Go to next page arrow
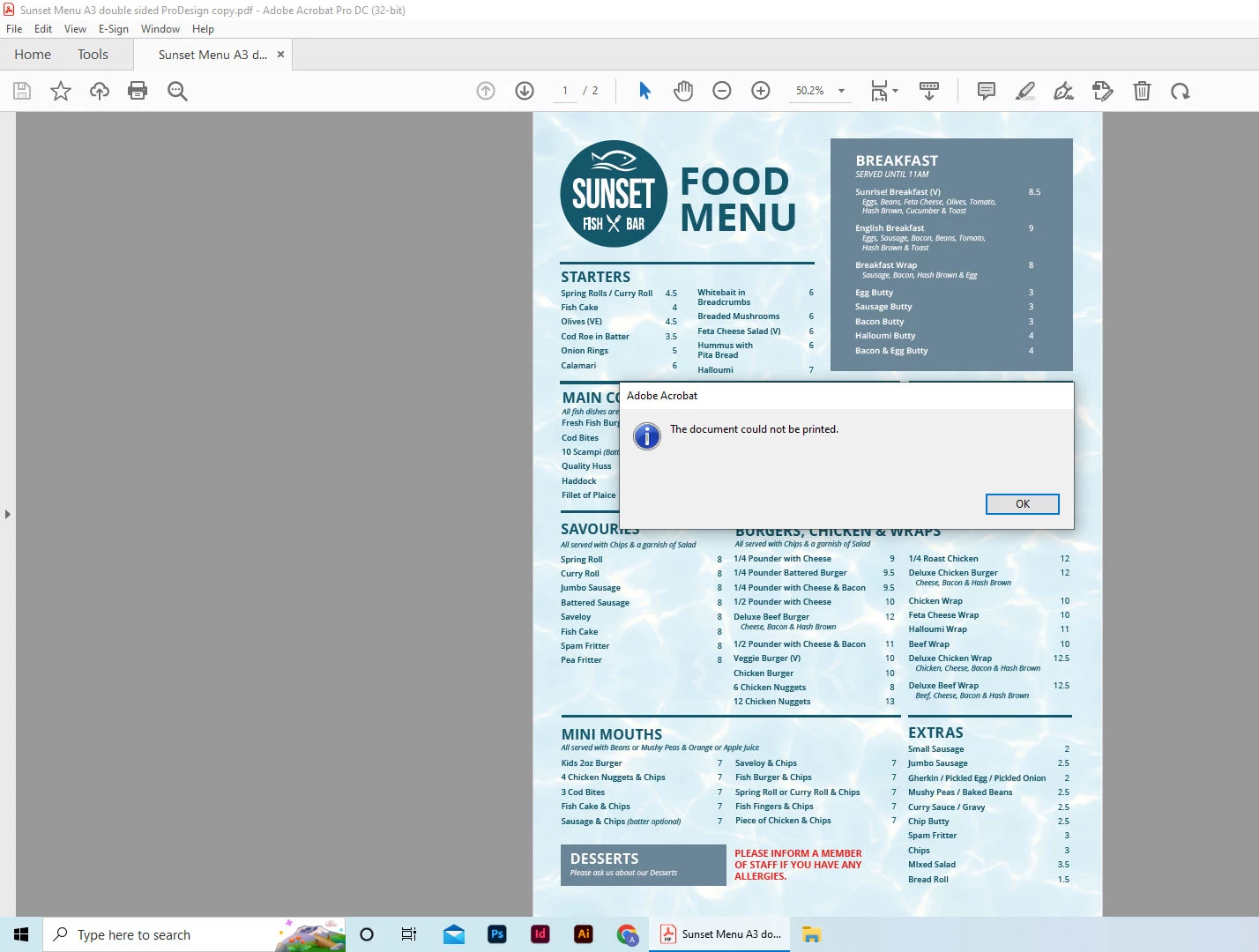The width and height of the screenshot is (1259, 952). tap(525, 91)
